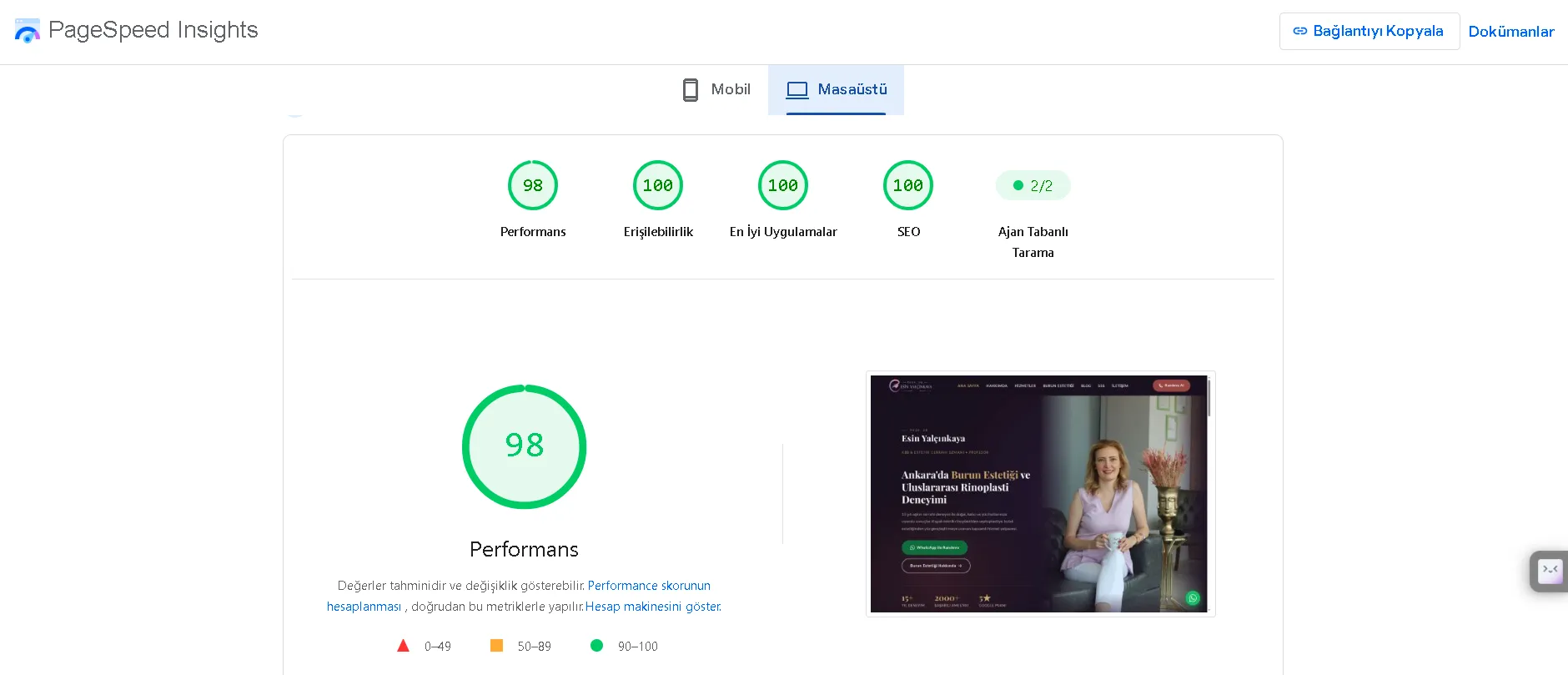Click the floating collapse widget on the right edge
This screenshot has height=675, width=1568.
(x=1550, y=572)
